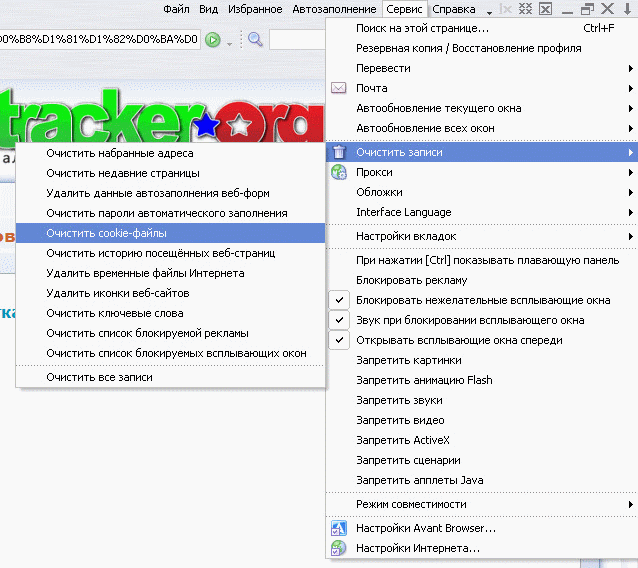Click the globe icon next to Прокси
The height and width of the screenshot is (568, 638).
tap(339, 172)
